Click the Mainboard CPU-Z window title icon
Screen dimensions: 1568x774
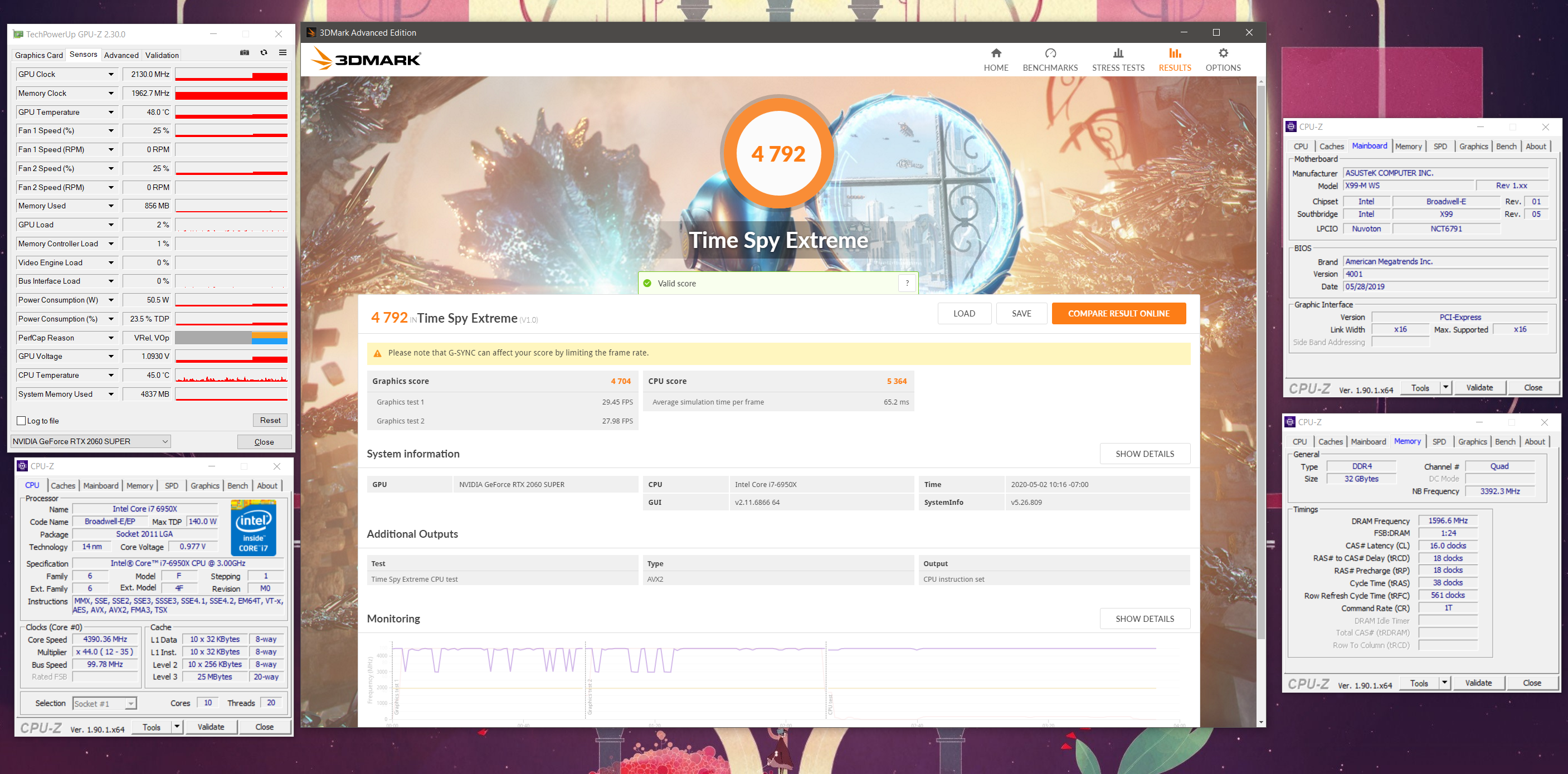click(1291, 126)
